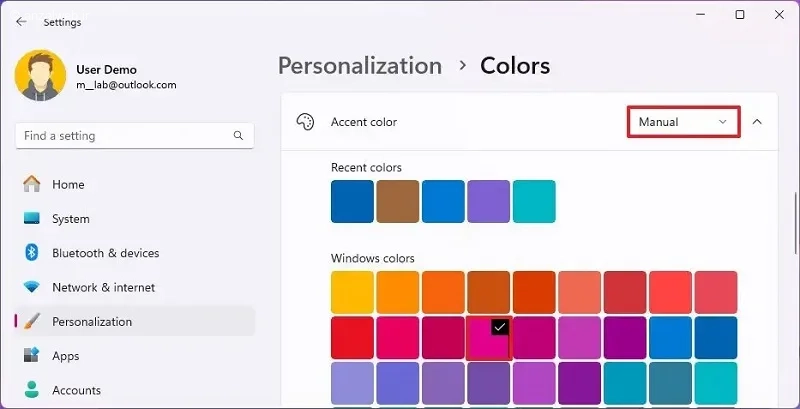
Task: Click the Windows colors label
Action: pos(372,258)
